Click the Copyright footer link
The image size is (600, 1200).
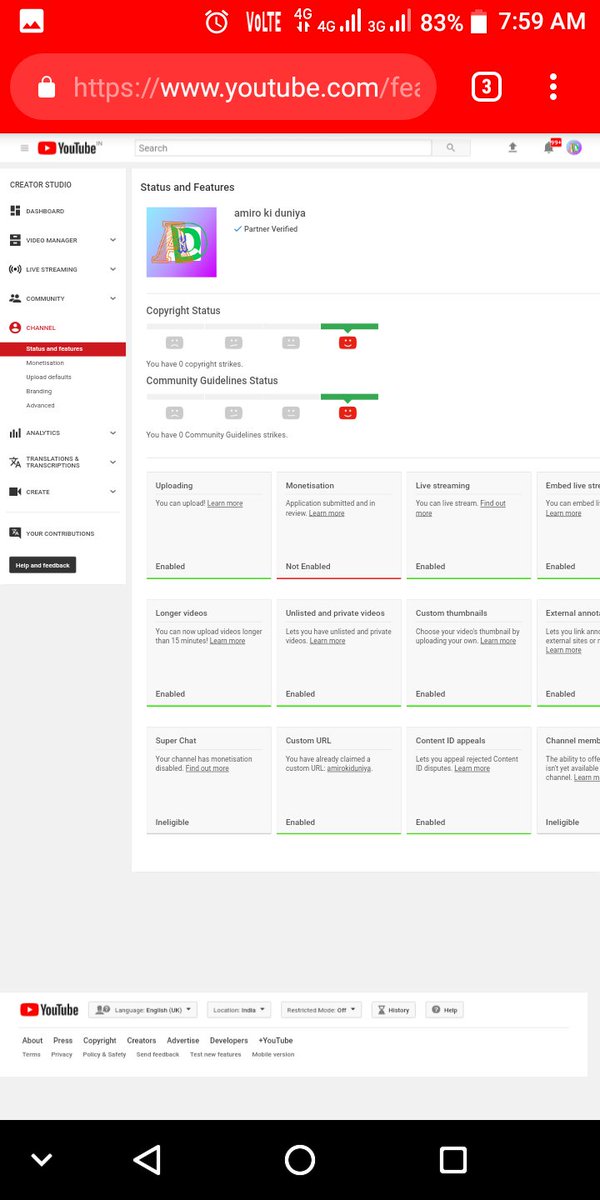coord(100,1040)
